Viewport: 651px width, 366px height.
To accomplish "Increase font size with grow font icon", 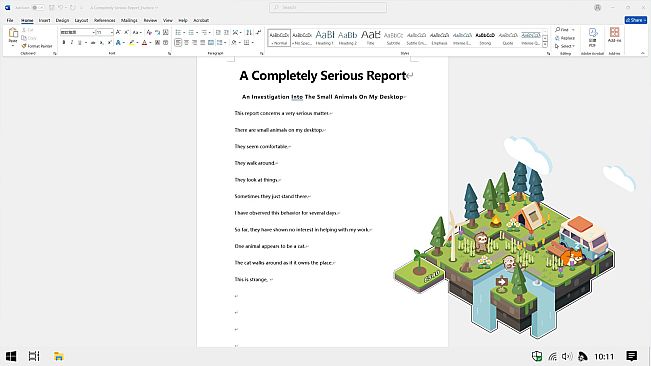I will [x=118, y=32].
